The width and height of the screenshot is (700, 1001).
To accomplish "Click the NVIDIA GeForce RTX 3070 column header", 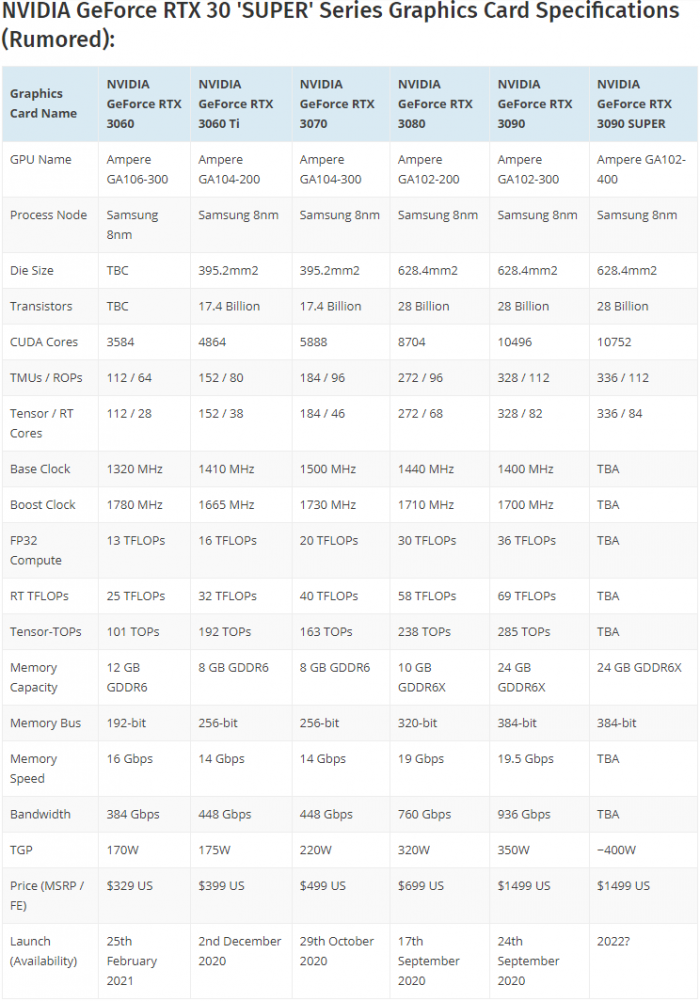I will click(341, 104).
